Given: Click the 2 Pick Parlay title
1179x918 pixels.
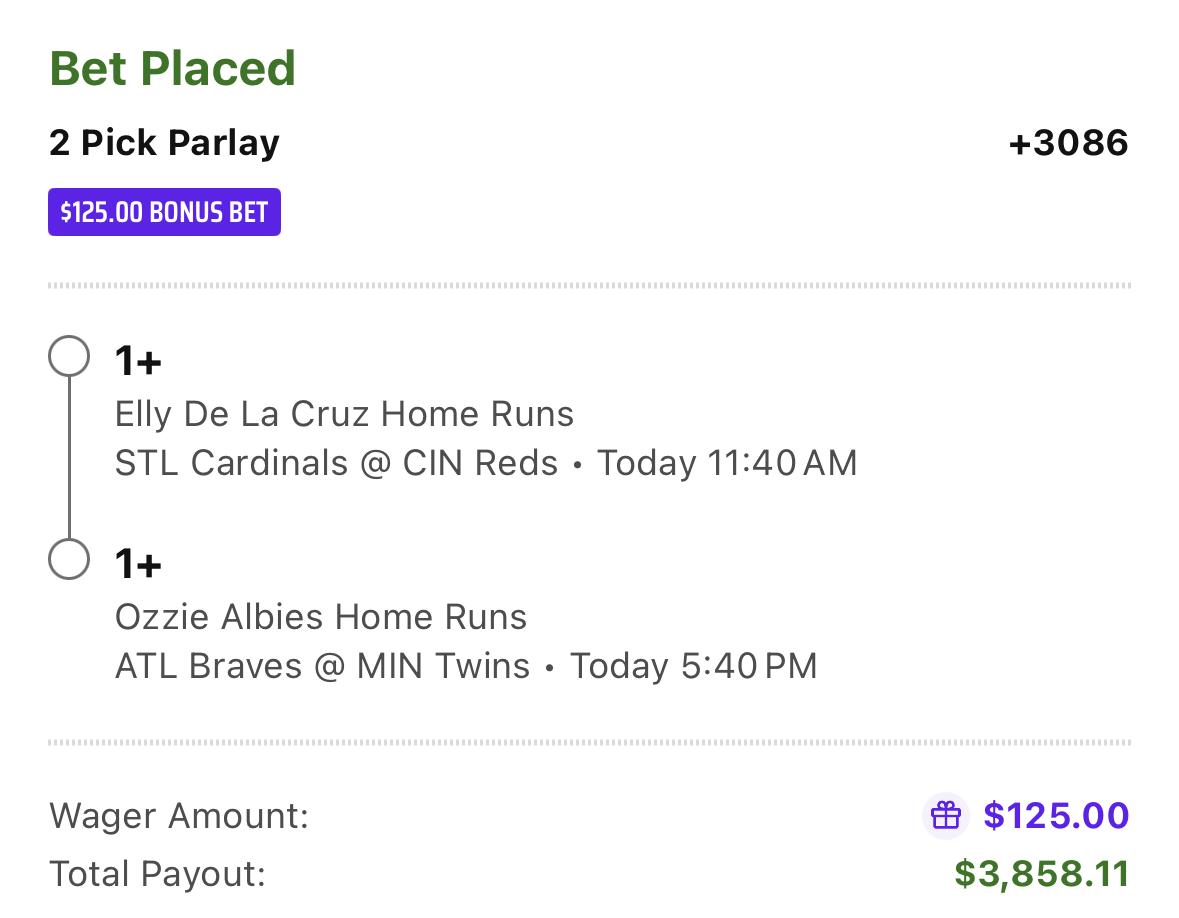Looking at the screenshot, I should (164, 143).
